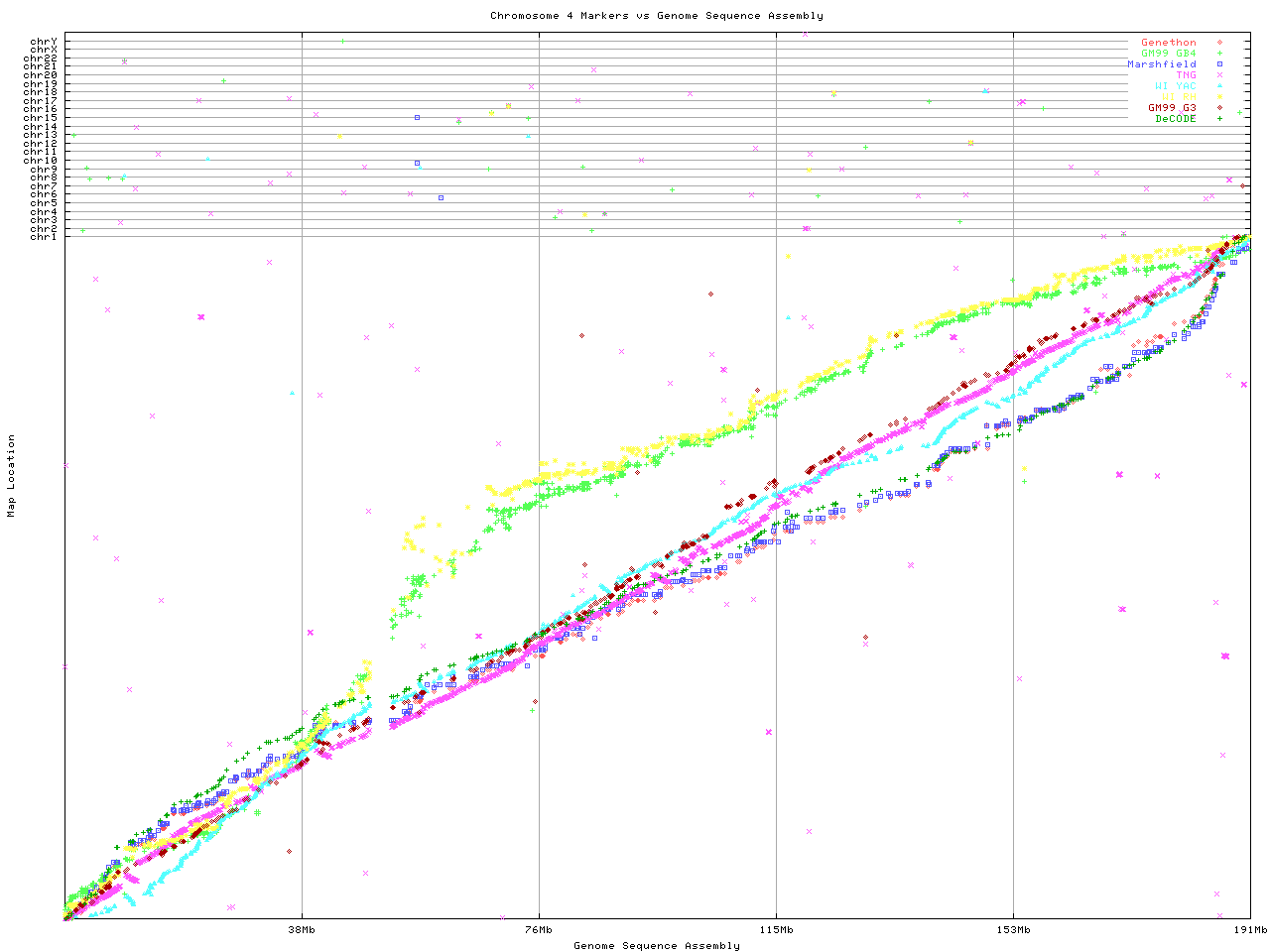Click the GM99 GB4 legend plus marker
The height and width of the screenshot is (952, 1270).
pyautogui.click(x=1219, y=54)
